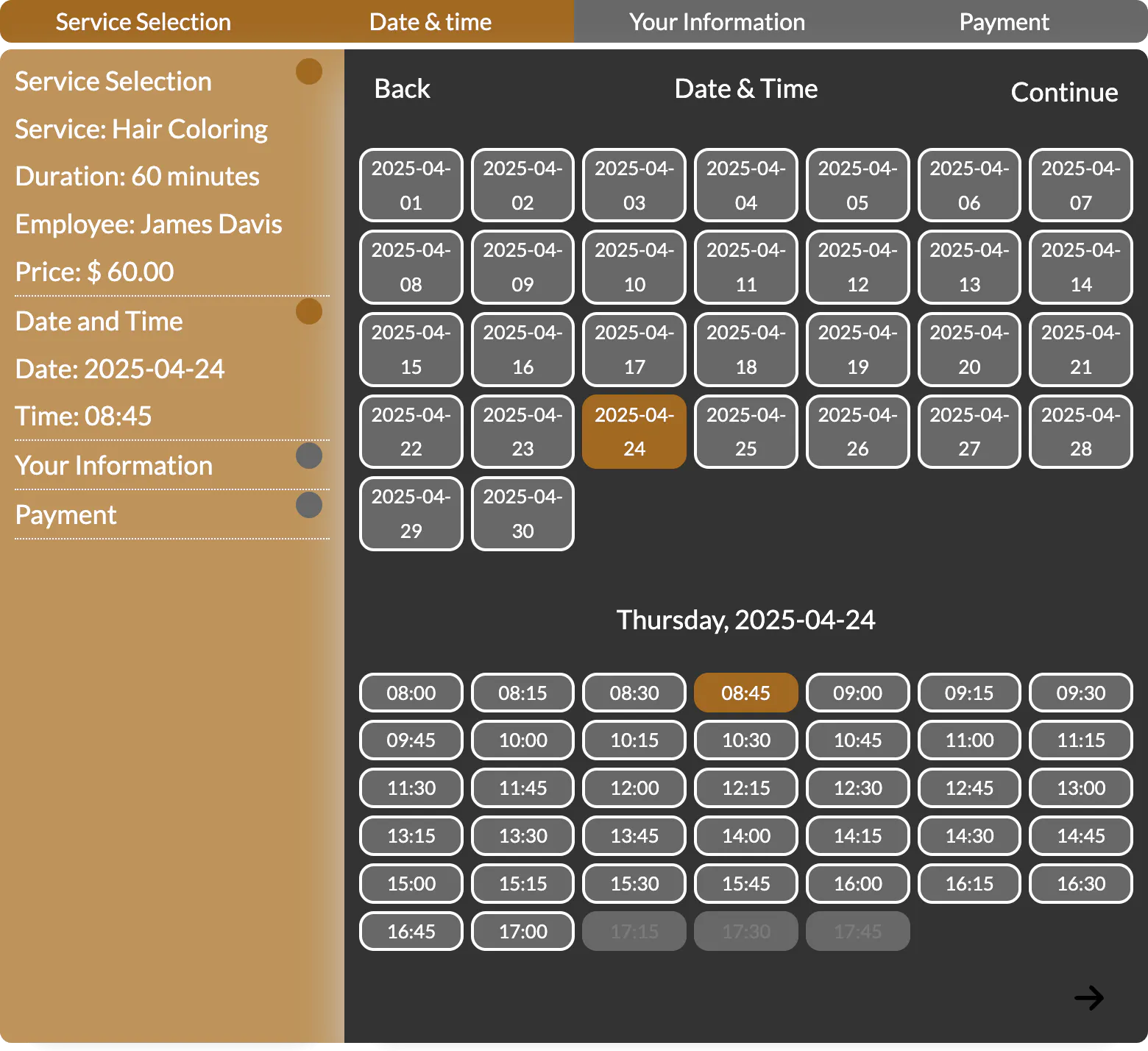This screenshot has height=1051, width=1148.
Task: Click the Your Information sidebar heading
Action: tap(114, 466)
